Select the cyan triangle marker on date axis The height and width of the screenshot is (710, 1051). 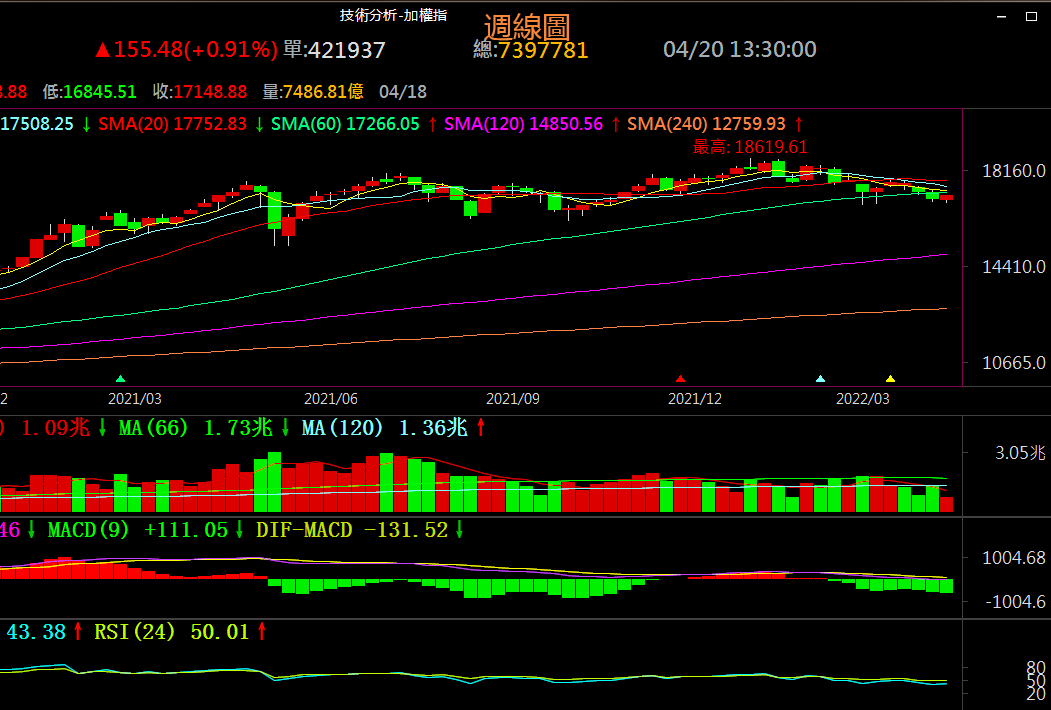click(821, 379)
